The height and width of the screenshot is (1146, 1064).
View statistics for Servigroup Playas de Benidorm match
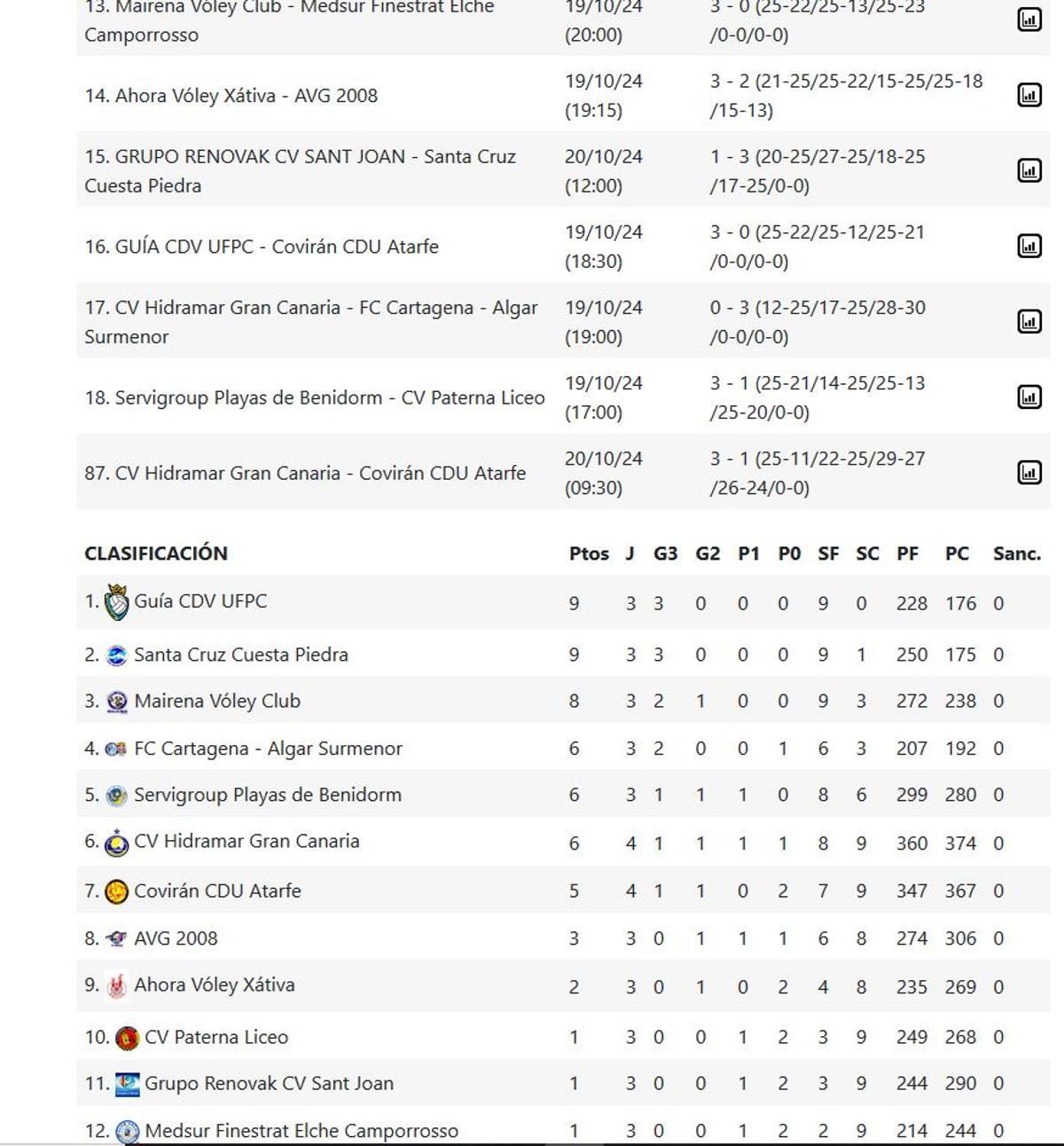[1029, 396]
